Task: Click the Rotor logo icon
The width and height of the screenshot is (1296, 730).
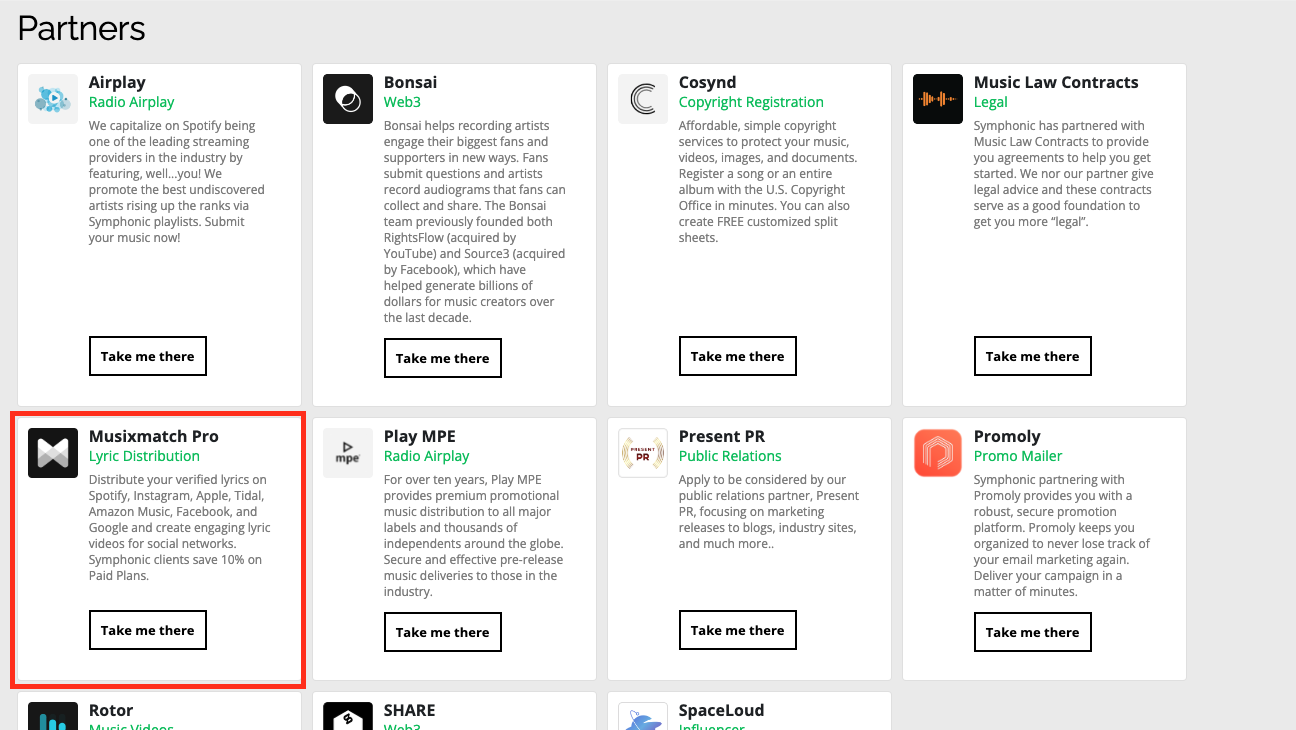Action: click(x=53, y=716)
